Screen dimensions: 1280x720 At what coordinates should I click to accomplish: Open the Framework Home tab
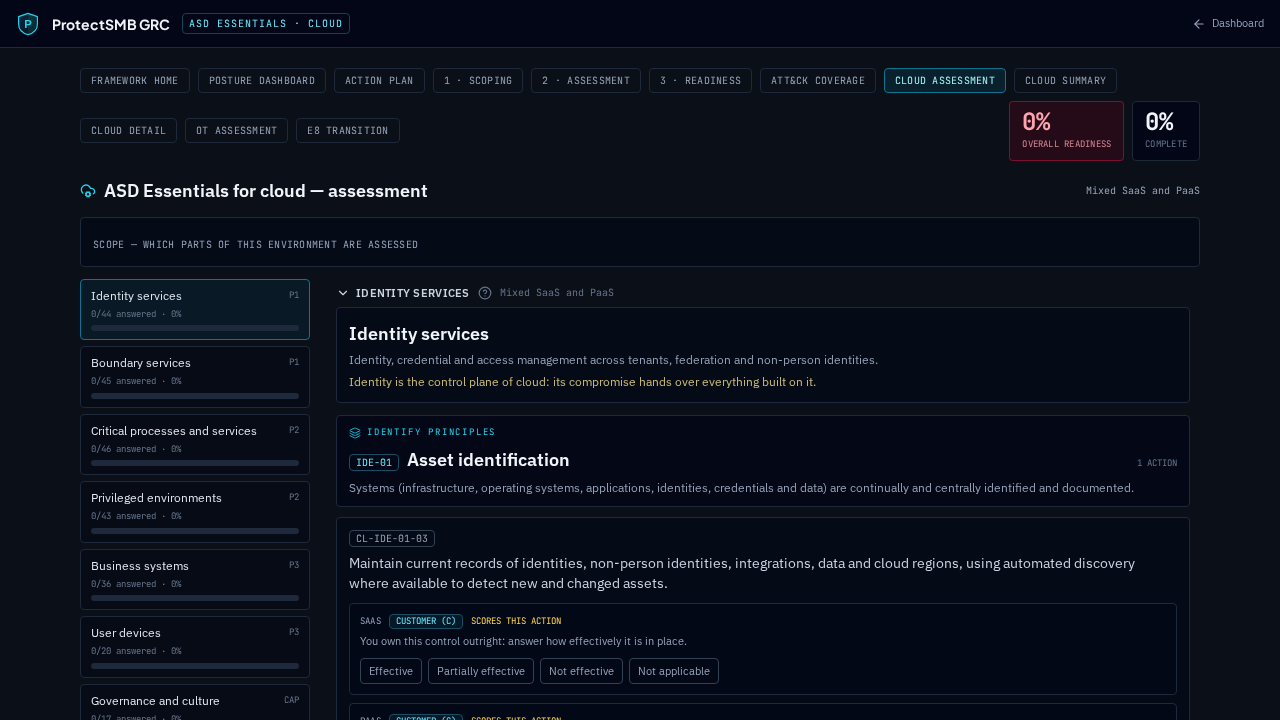[135, 81]
